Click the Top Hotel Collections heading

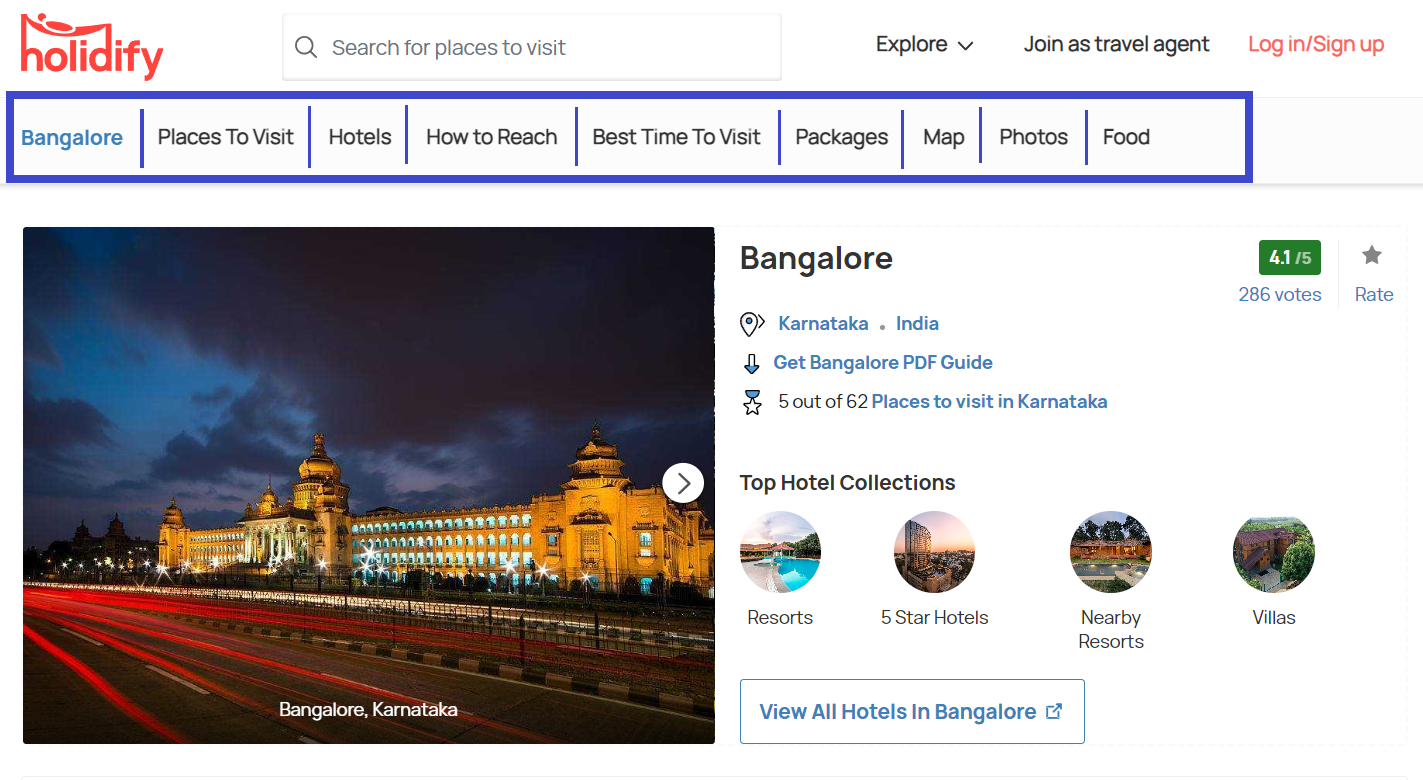coord(847,482)
